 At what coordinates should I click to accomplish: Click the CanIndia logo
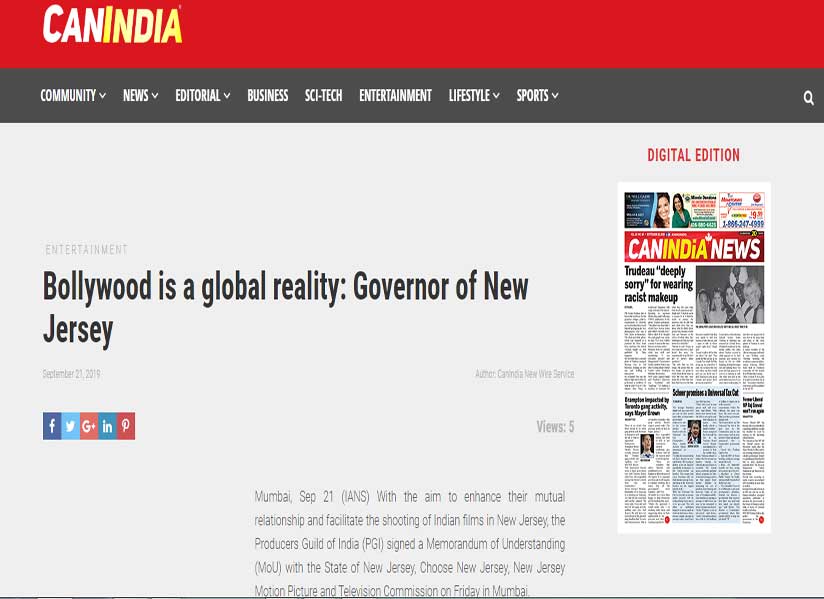point(112,24)
